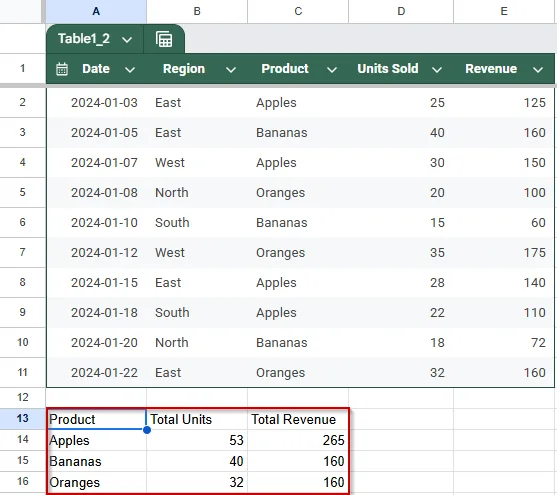Select cell with date 2024-01-03

(x=96, y=102)
